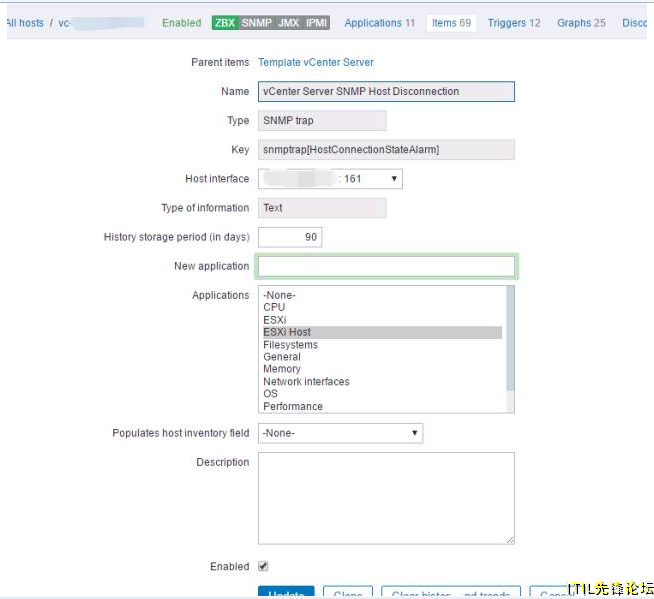The image size is (654, 599).
Task: Click the Type of information Text field
Action: tap(322, 208)
